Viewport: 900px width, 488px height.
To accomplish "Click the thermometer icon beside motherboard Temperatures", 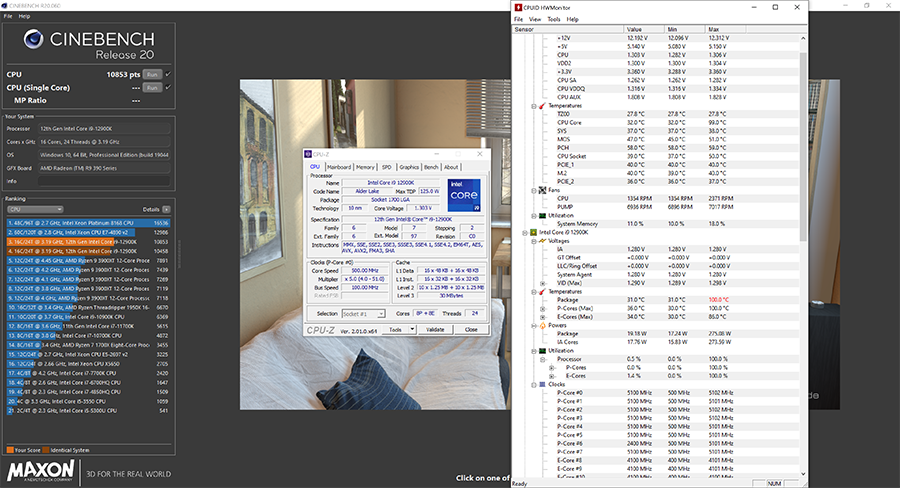I will (x=542, y=106).
